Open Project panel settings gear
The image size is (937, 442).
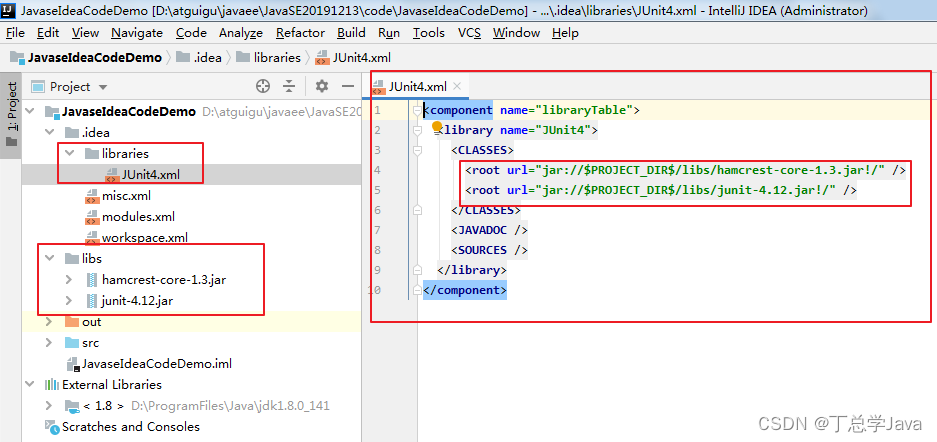pyautogui.click(x=322, y=87)
